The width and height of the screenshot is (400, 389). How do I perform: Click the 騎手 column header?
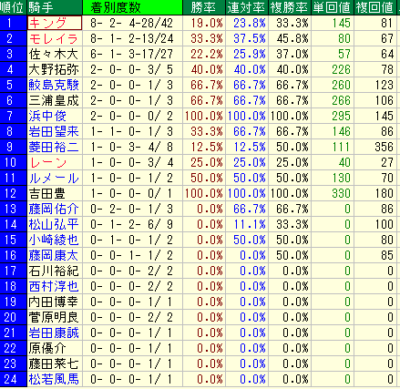tap(55, 7)
